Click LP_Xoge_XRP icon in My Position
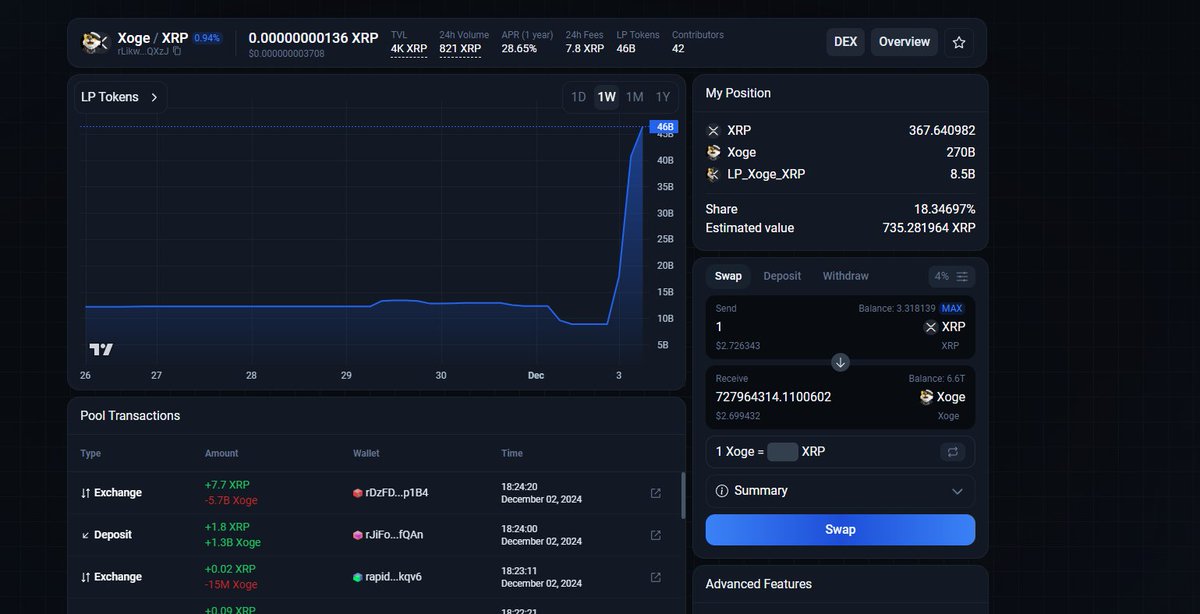Image resolution: width=1200 pixels, height=614 pixels. [713, 174]
